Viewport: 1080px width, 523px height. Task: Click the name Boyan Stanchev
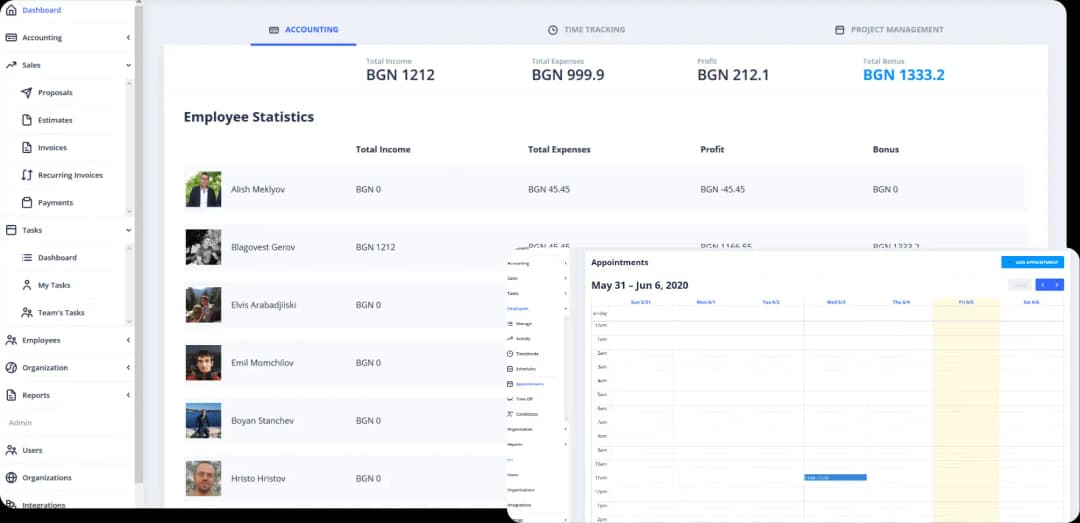262,420
